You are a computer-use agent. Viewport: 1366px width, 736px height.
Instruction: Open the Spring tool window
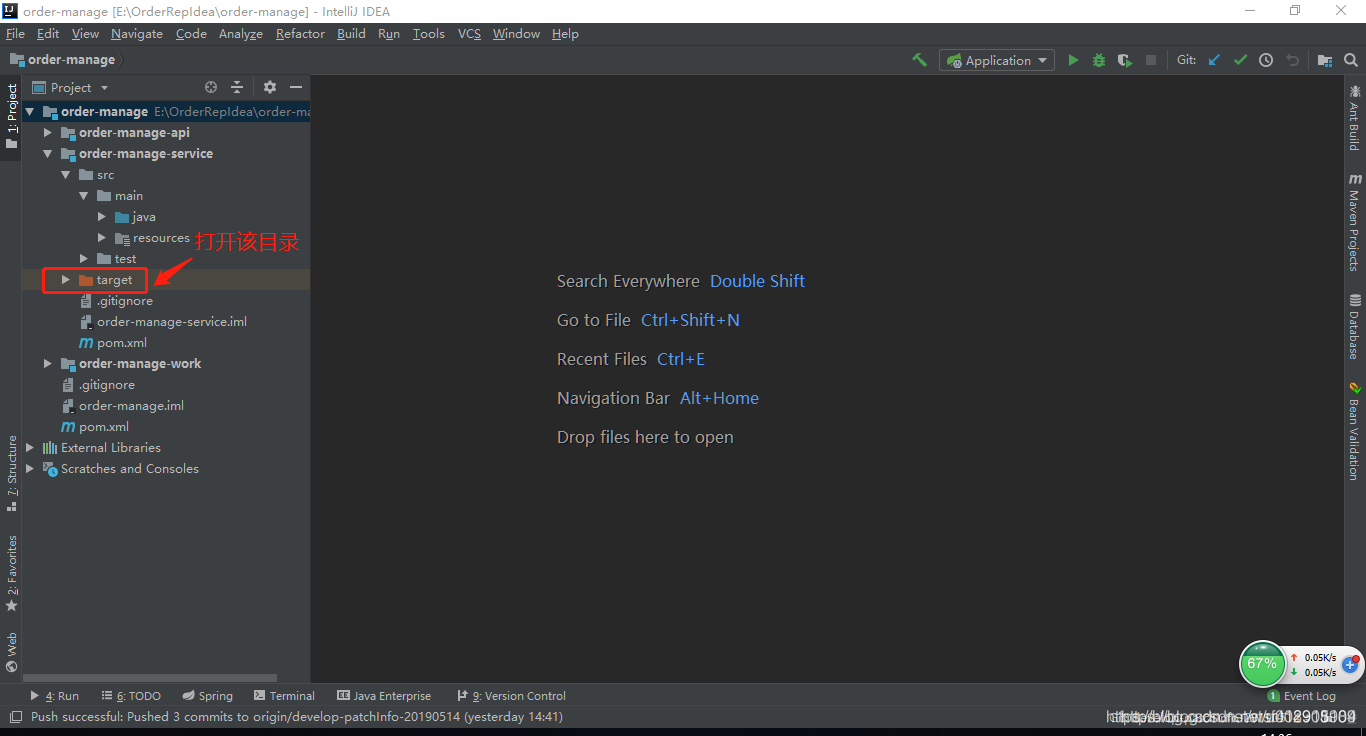coord(208,696)
